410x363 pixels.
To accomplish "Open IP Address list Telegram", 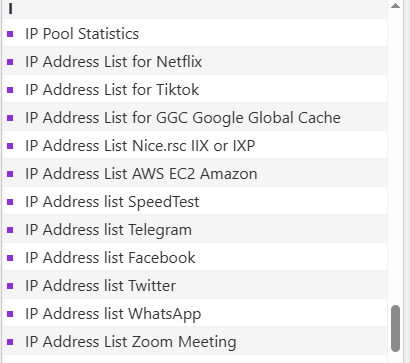I will click(109, 230).
